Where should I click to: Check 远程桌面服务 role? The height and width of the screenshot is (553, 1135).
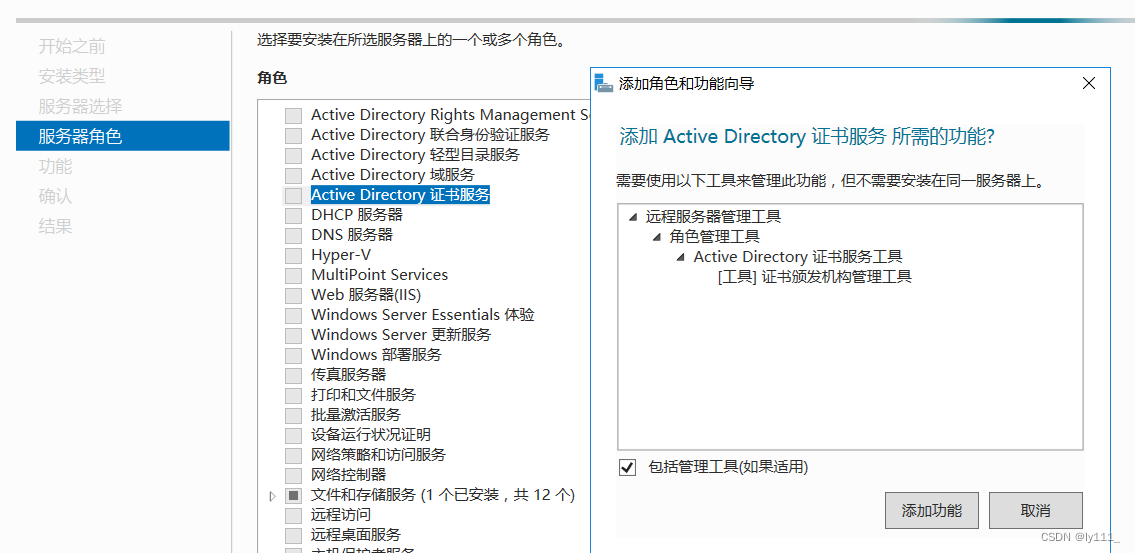point(293,536)
